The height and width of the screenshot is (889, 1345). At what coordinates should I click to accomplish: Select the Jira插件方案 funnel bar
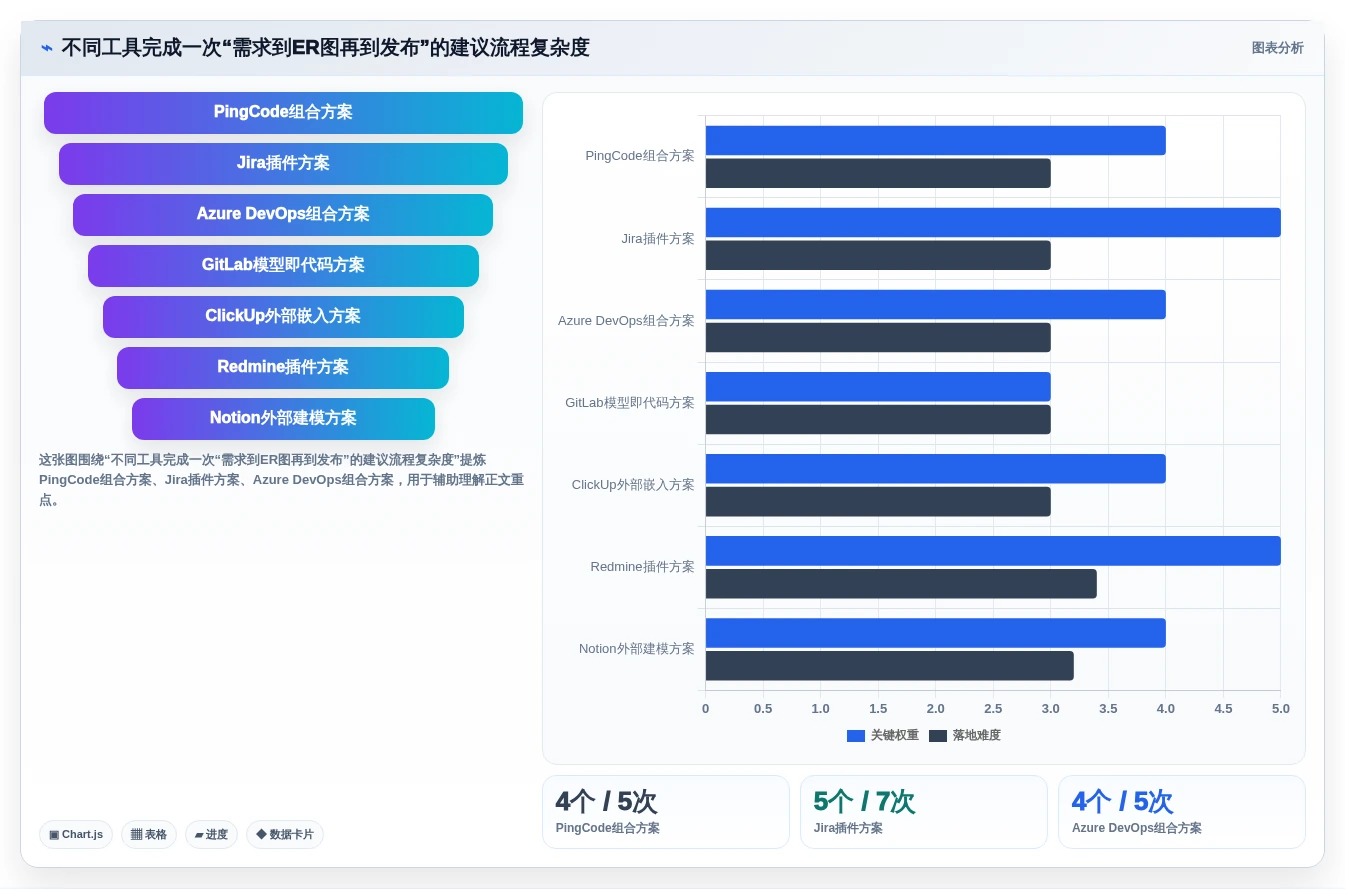pyautogui.click(x=283, y=163)
